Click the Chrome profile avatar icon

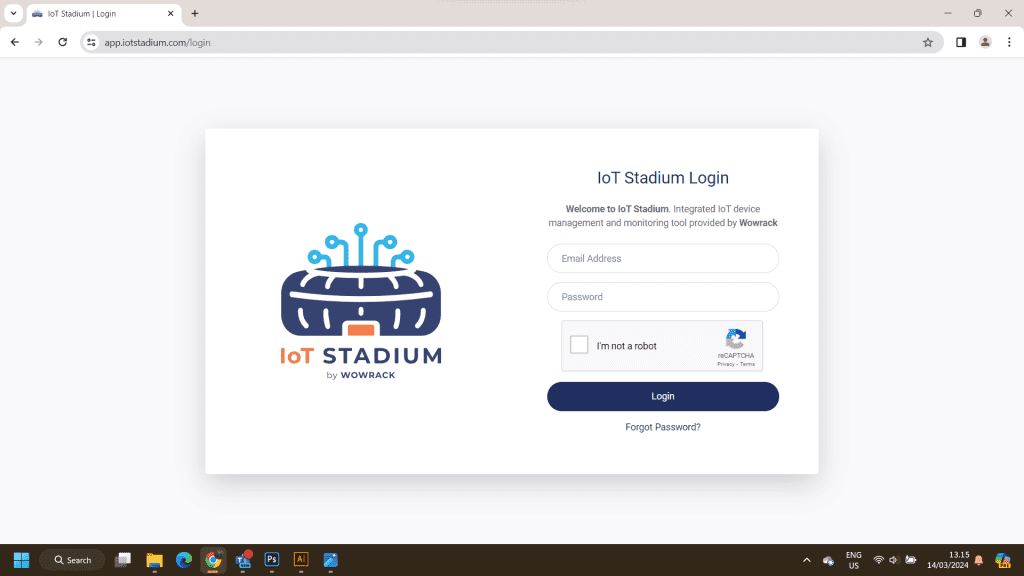point(985,42)
